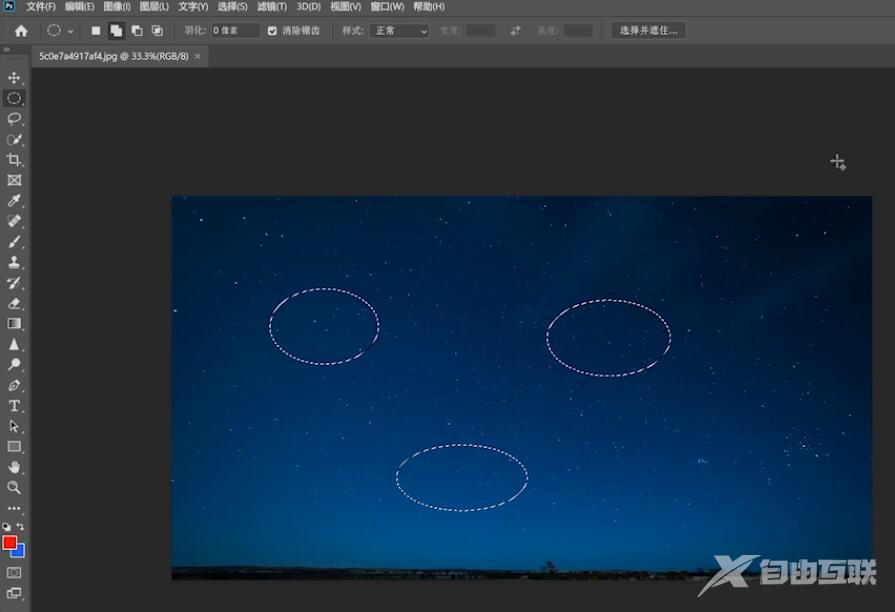Click the height 高度 input field
The width and height of the screenshot is (895, 612).
(x=578, y=31)
